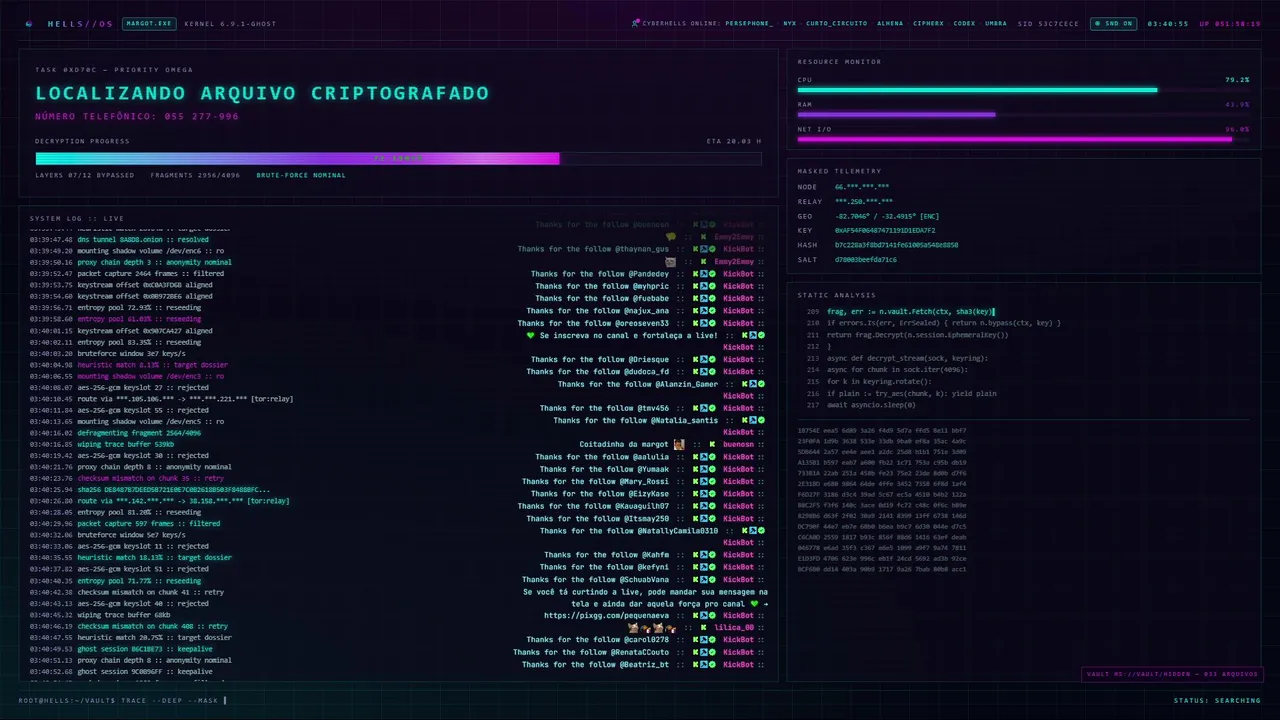
Task: Focus the root@hells trace command prompt
Action: [123, 700]
